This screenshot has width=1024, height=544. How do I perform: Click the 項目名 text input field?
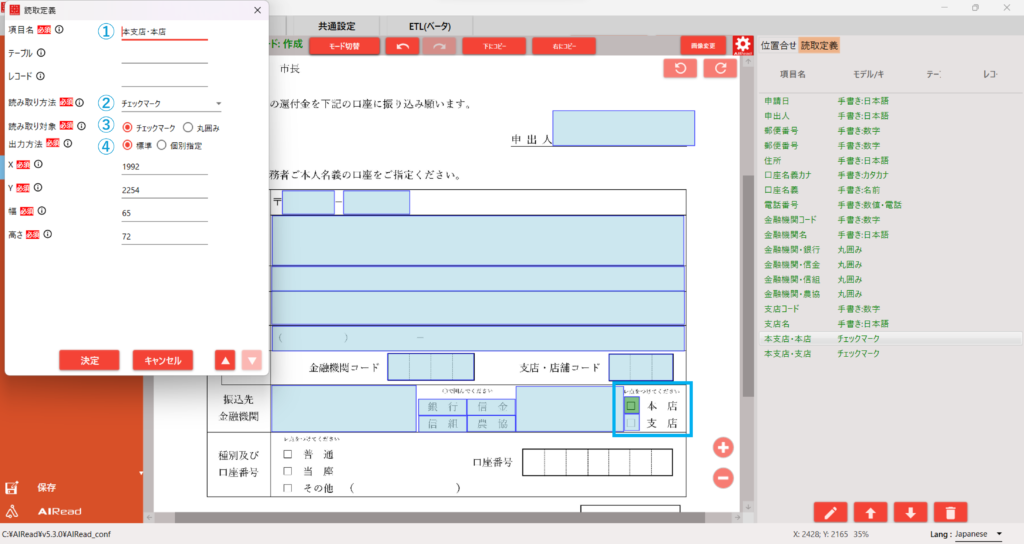pyautogui.click(x=164, y=32)
